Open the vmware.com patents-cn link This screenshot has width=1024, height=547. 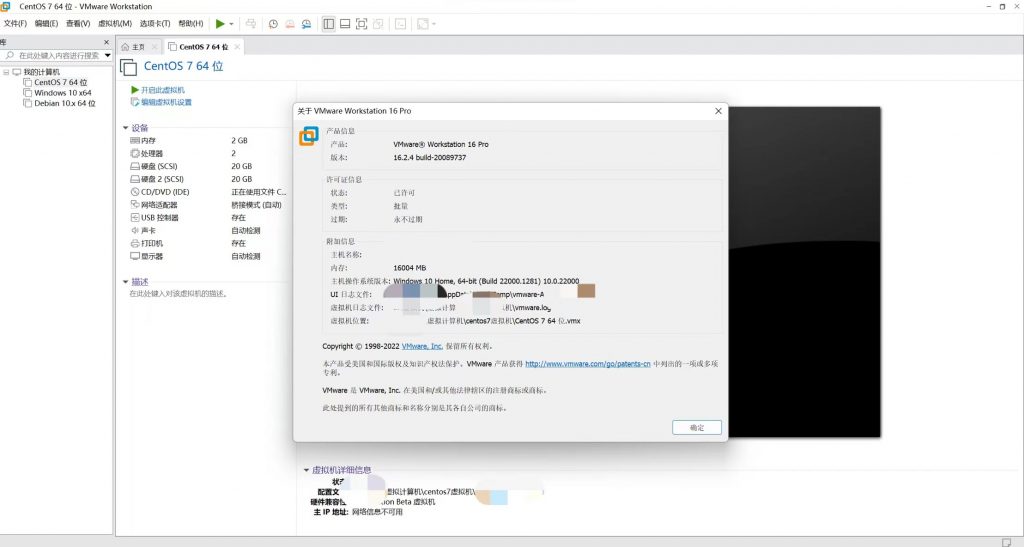[x=588, y=364]
